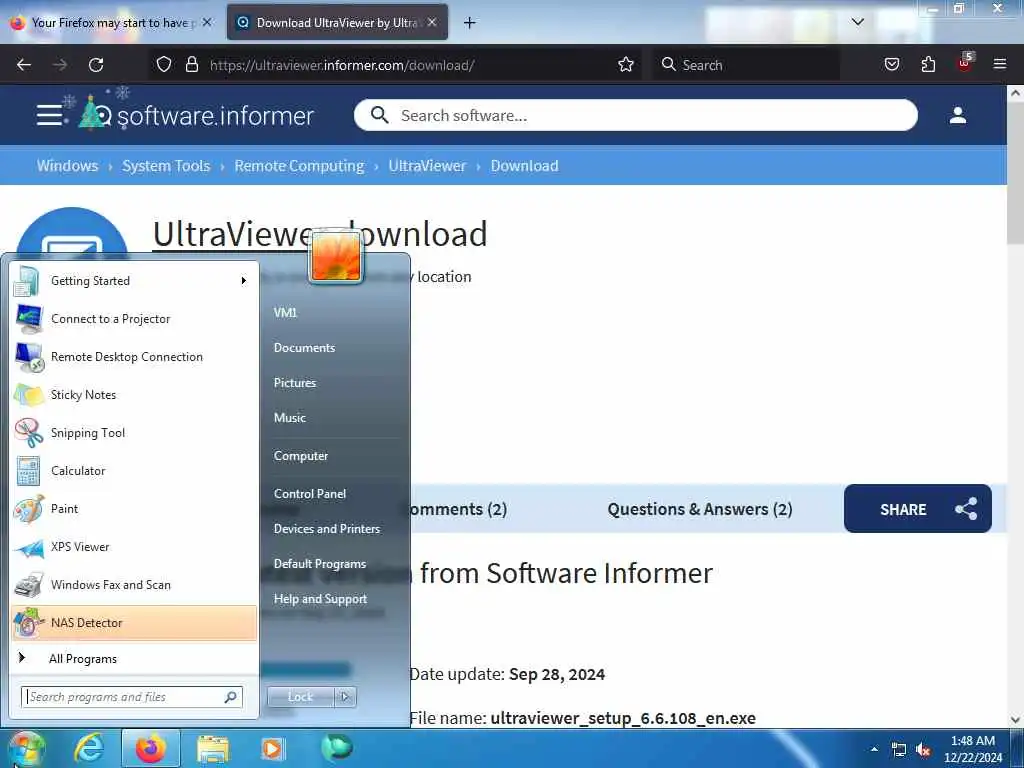Viewport: 1024px width, 768px height.
Task: Open Default Programs
Action: (x=319, y=564)
